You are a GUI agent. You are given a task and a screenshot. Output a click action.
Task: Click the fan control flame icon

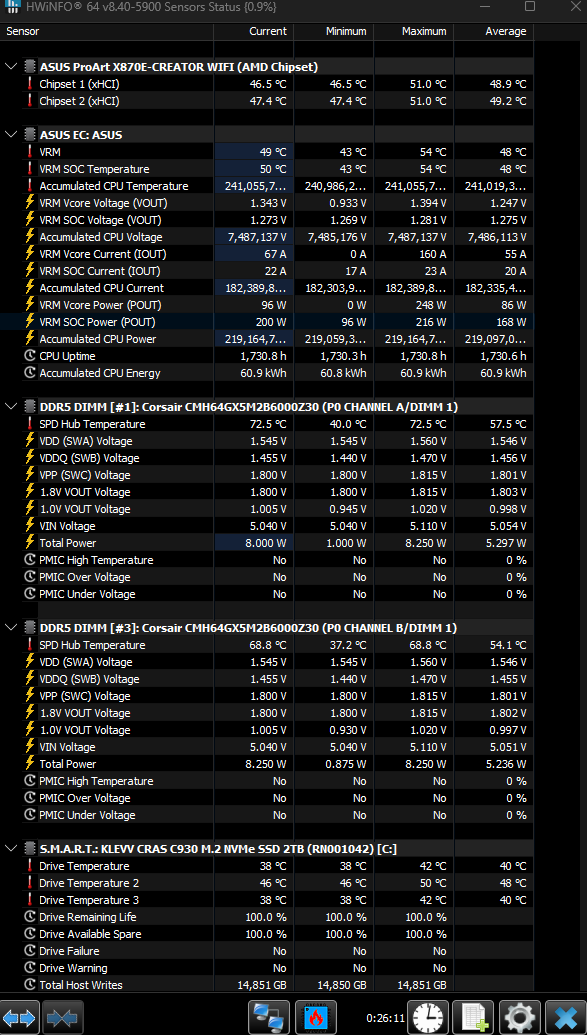[316, 1018]
